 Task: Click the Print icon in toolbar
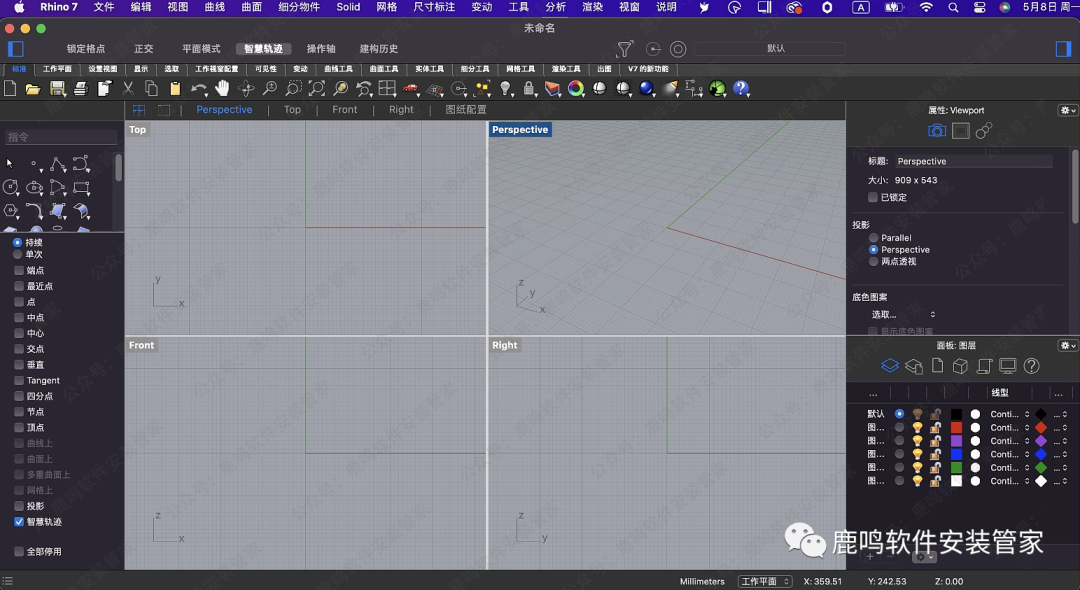click(x=81, y=89)
